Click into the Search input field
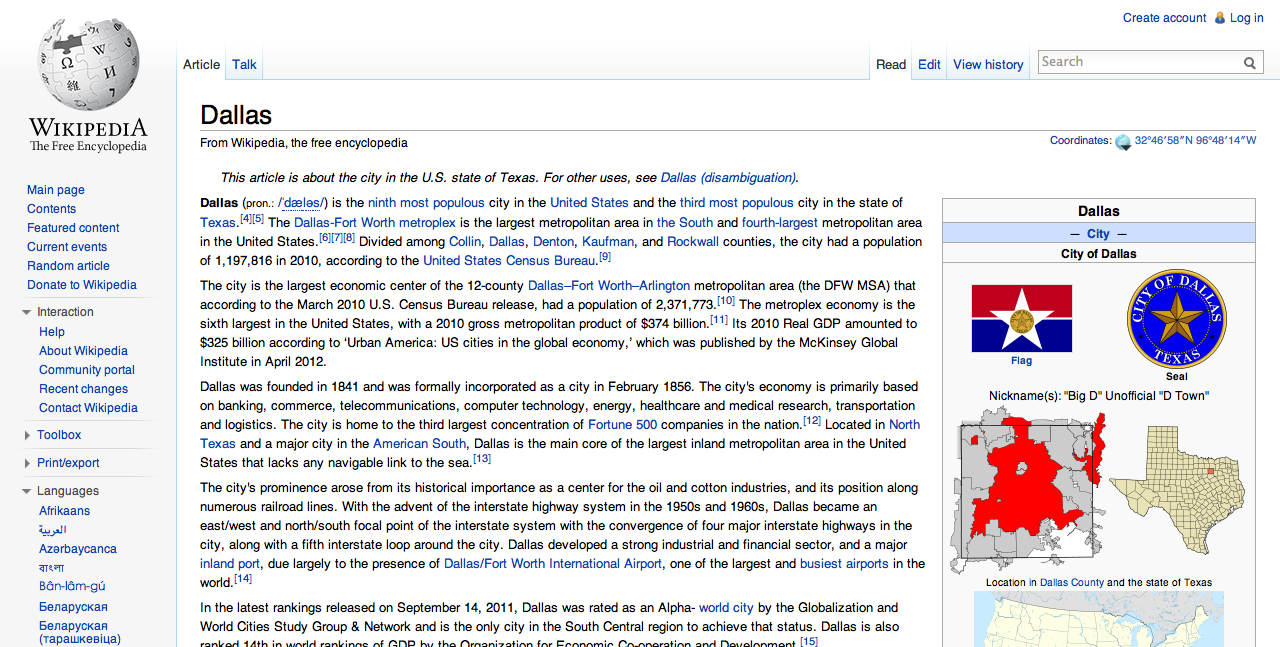Screen dimensions: 1280x647 pyautogui.click(x=1140, y=62)
